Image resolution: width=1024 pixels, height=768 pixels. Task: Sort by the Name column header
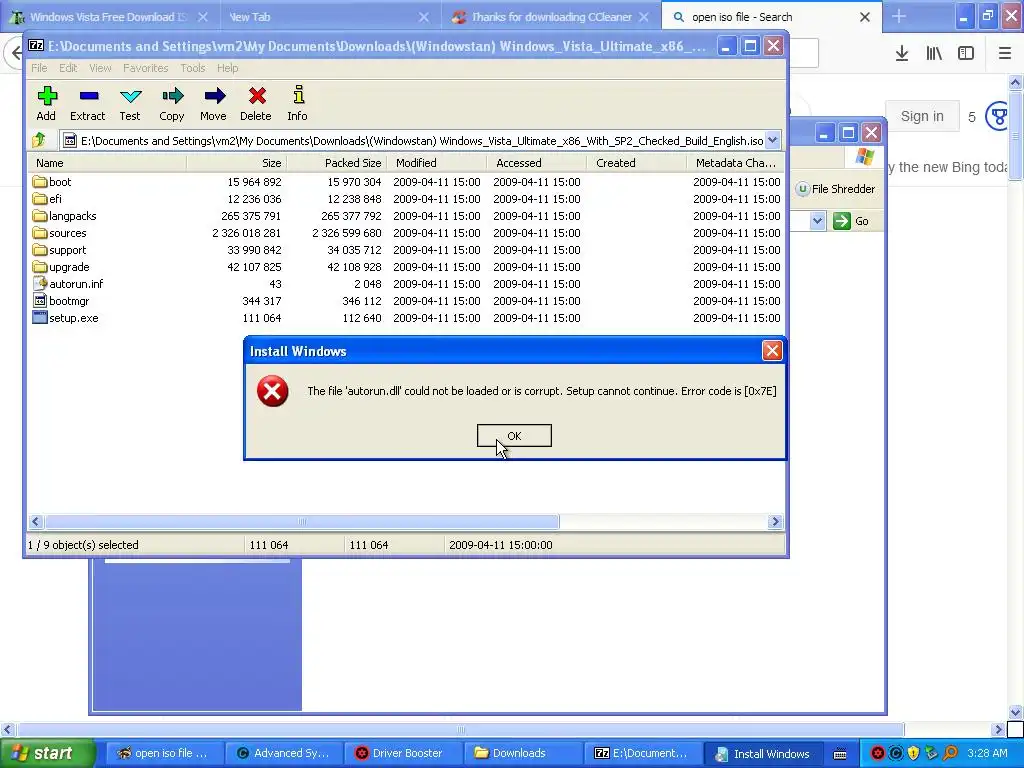tap(107, 163)
